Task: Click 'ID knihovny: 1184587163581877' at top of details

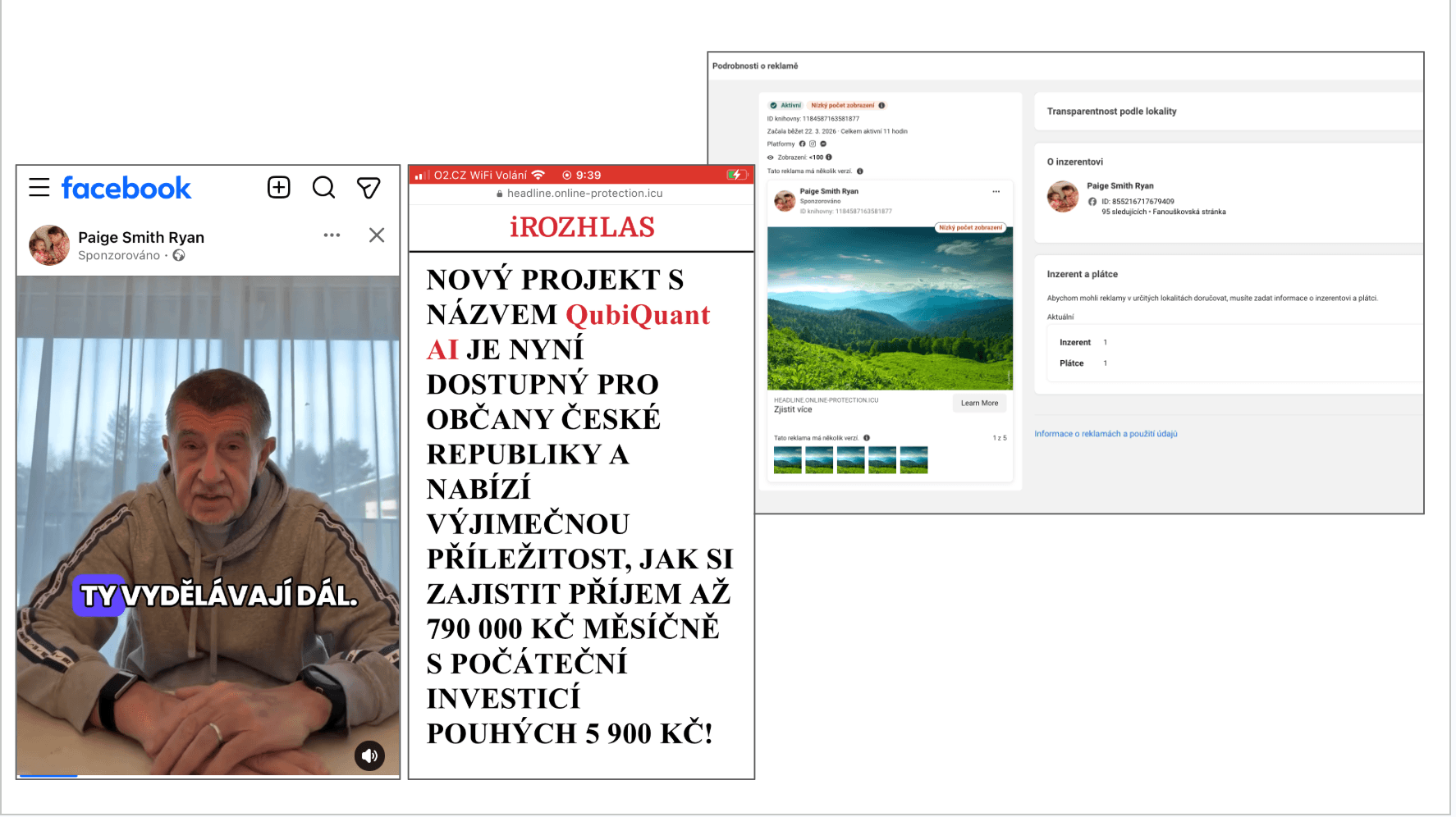Action: tap(813, 119)
